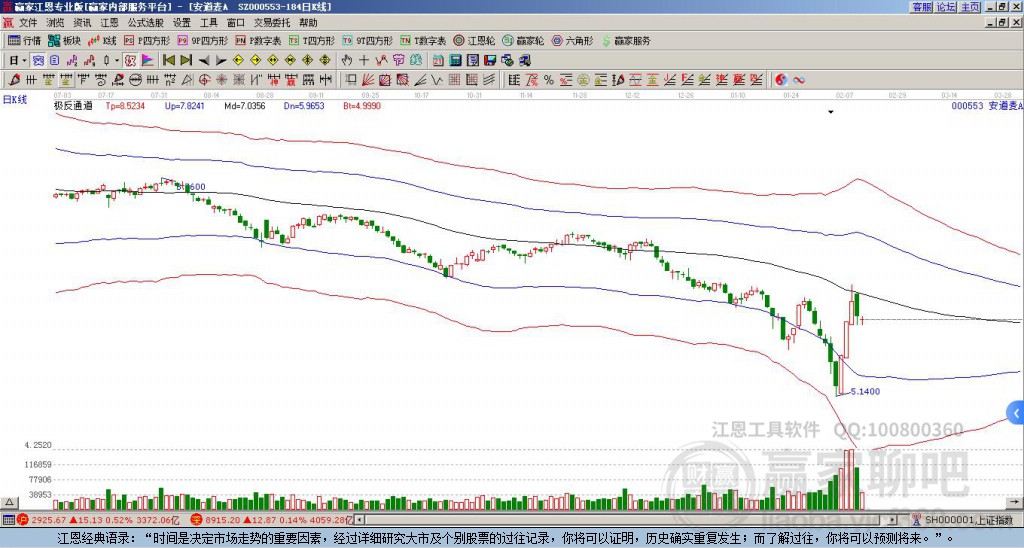Open the 公式选股 menu
The height and width of the screenshot is (548, 1024).
tap(146, 23)
